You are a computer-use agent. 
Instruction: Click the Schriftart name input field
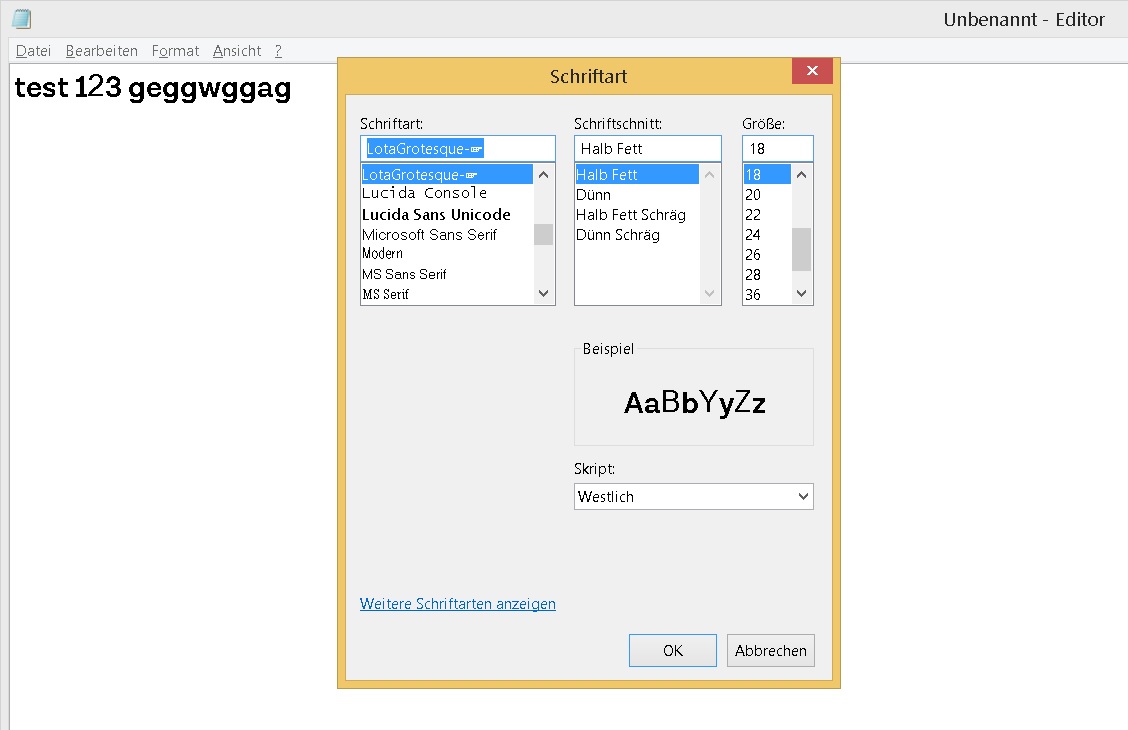[458, 149]
